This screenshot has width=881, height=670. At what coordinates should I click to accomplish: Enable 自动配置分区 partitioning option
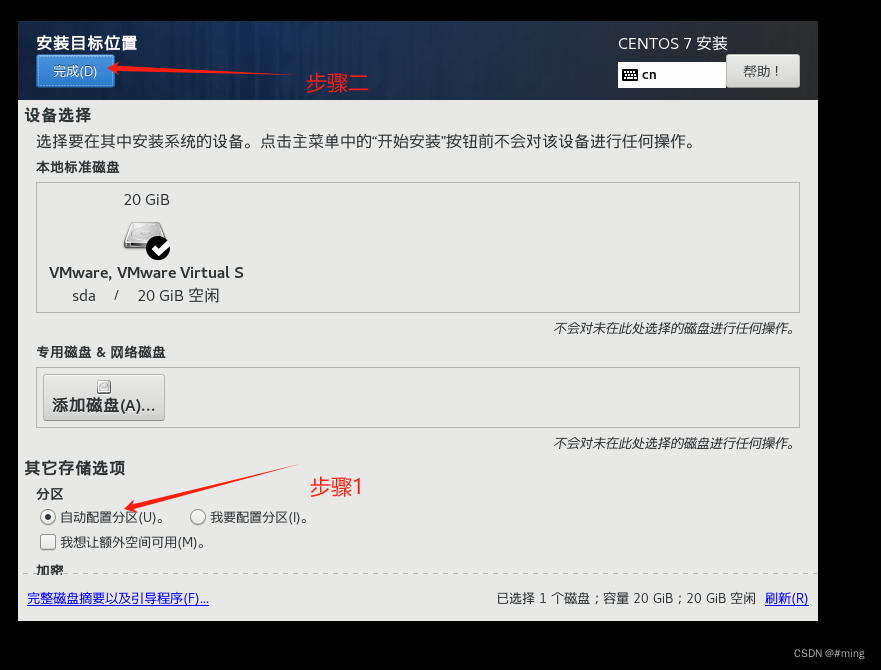tap(47, 517)
